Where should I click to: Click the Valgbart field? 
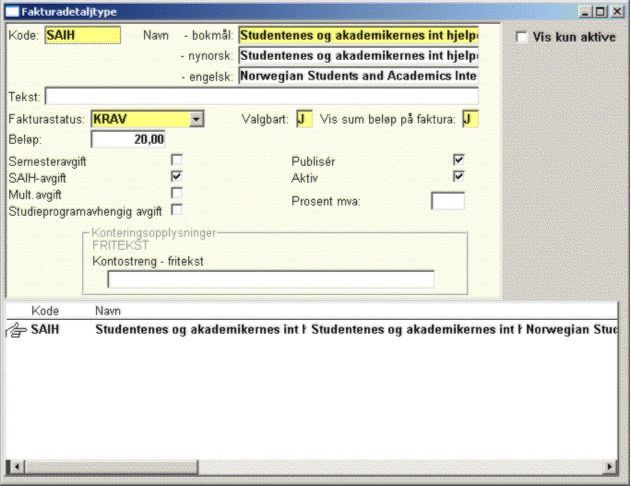304,119
